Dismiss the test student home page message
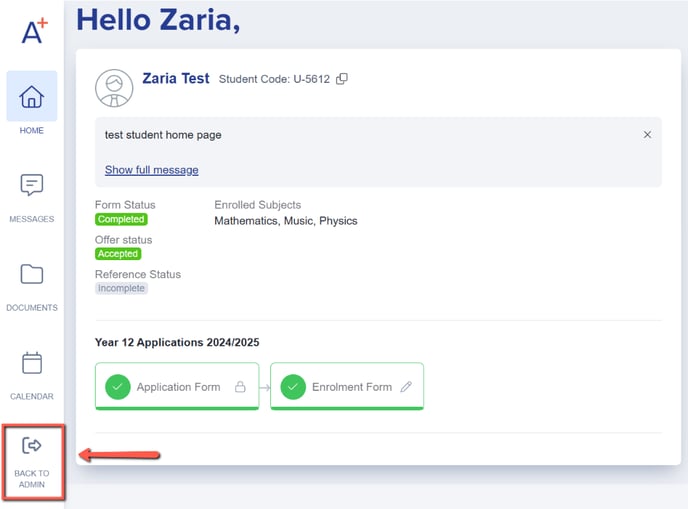Viewport: 688px width, 509px height. coord(647,135)
